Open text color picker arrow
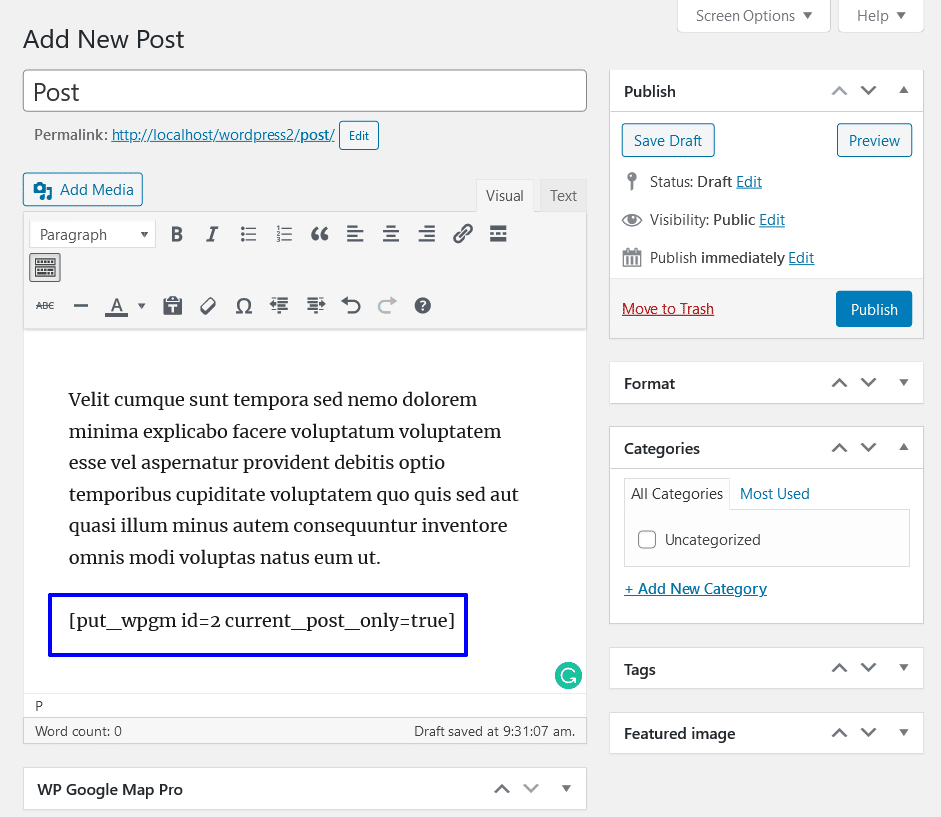941x817 pixels. tap(141, 306)
